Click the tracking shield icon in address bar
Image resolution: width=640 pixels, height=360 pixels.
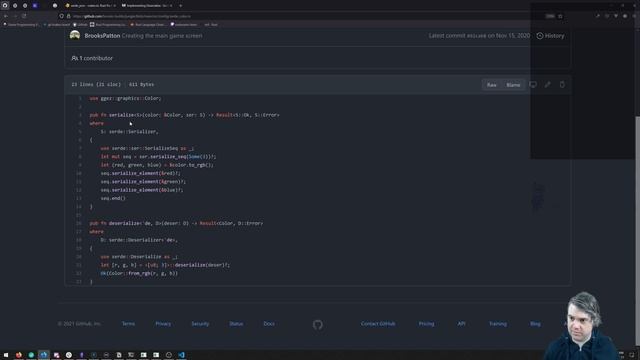pyautogui.click(x=61, y=16)
